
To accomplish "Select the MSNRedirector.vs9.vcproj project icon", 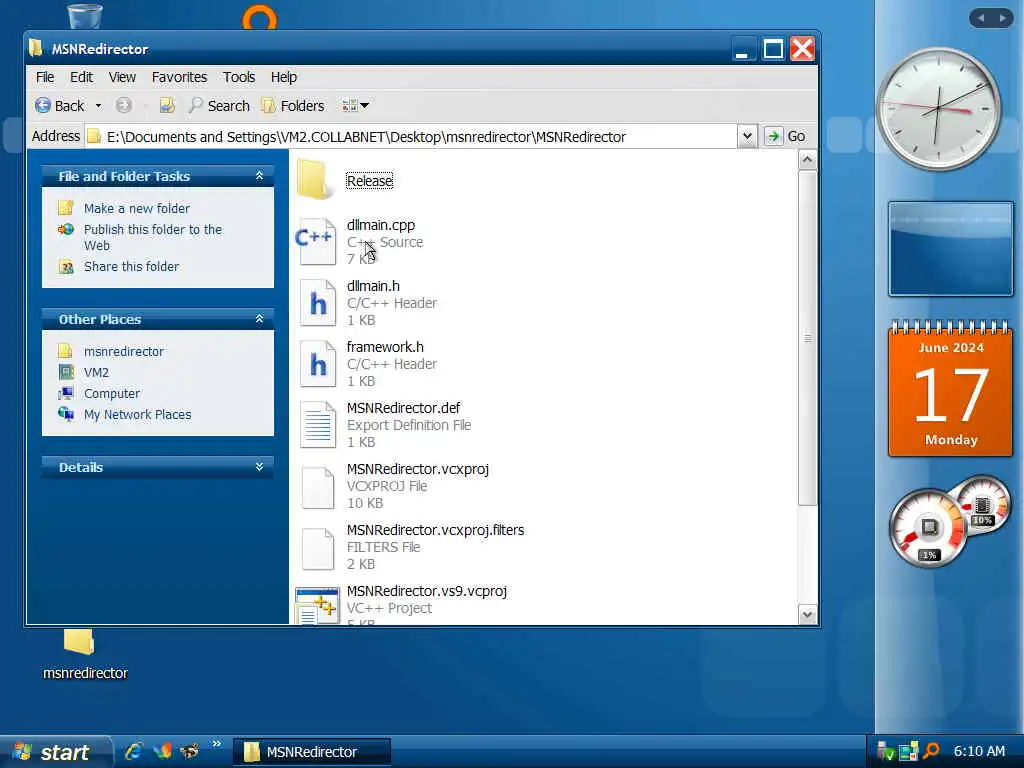I will click(x=317, y=605).
